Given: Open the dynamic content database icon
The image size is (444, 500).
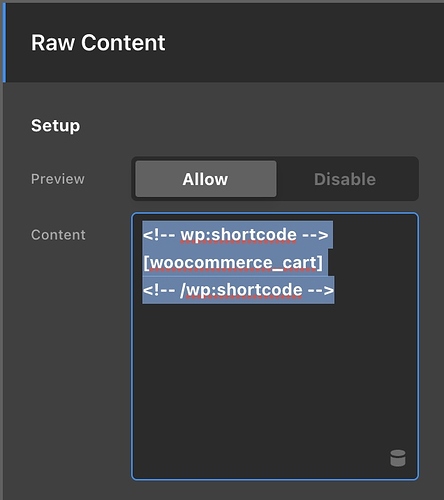Looking at the screenshot, I should (x=398, y=458).
